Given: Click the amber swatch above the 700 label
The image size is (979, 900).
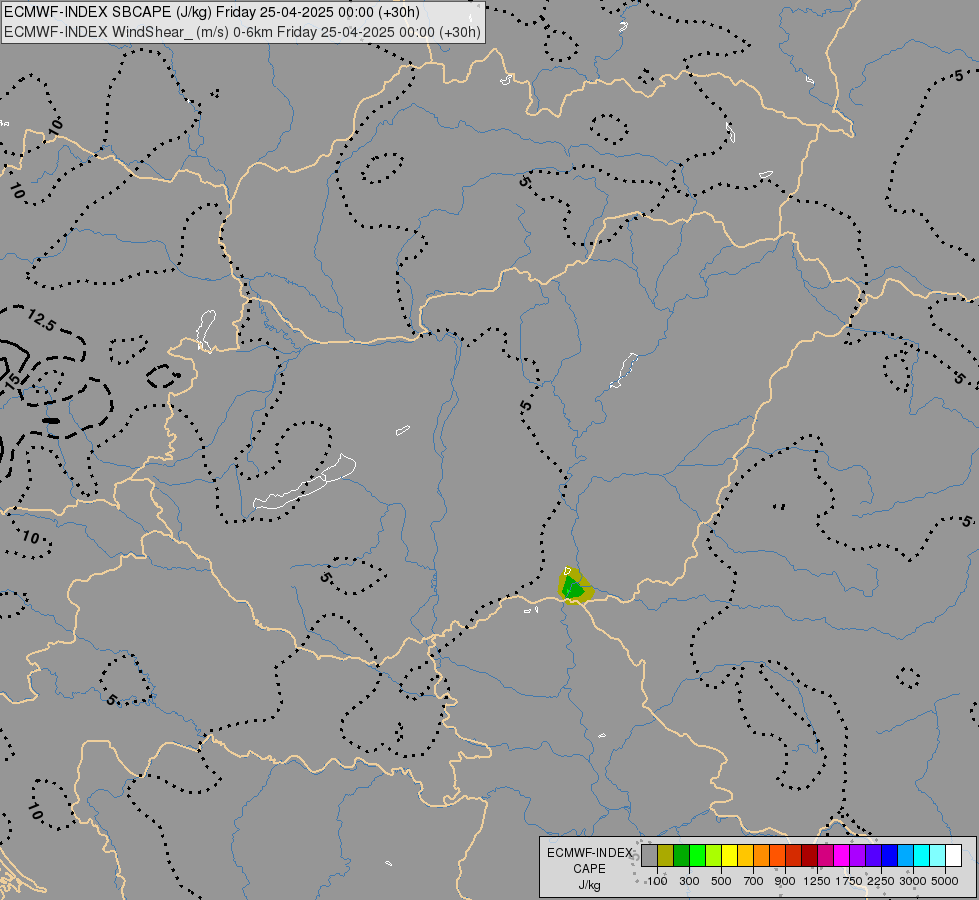Looking at the screenshot, I should (x=745, y=856).
